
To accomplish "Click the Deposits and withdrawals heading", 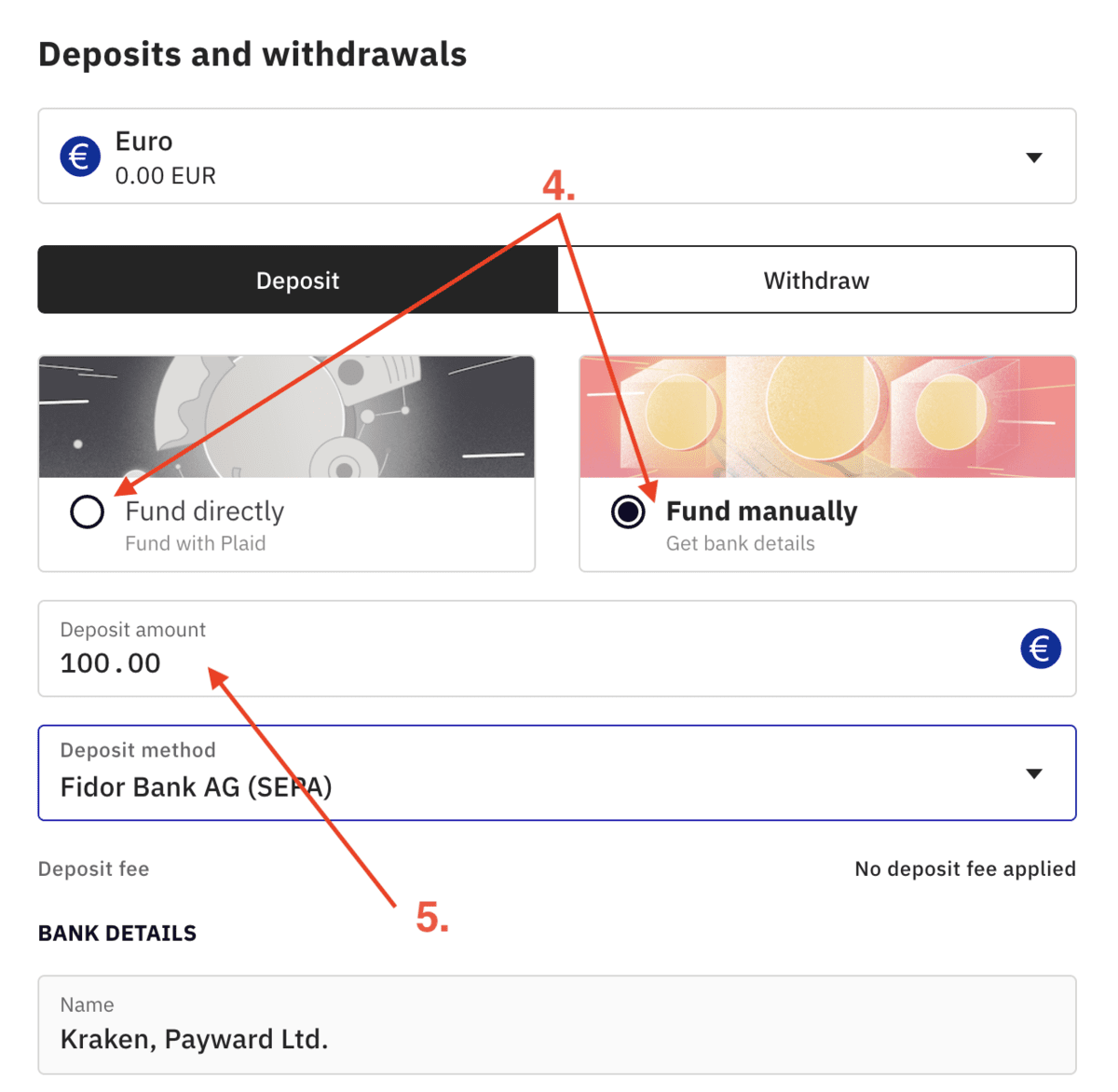I will pos(252,54).
